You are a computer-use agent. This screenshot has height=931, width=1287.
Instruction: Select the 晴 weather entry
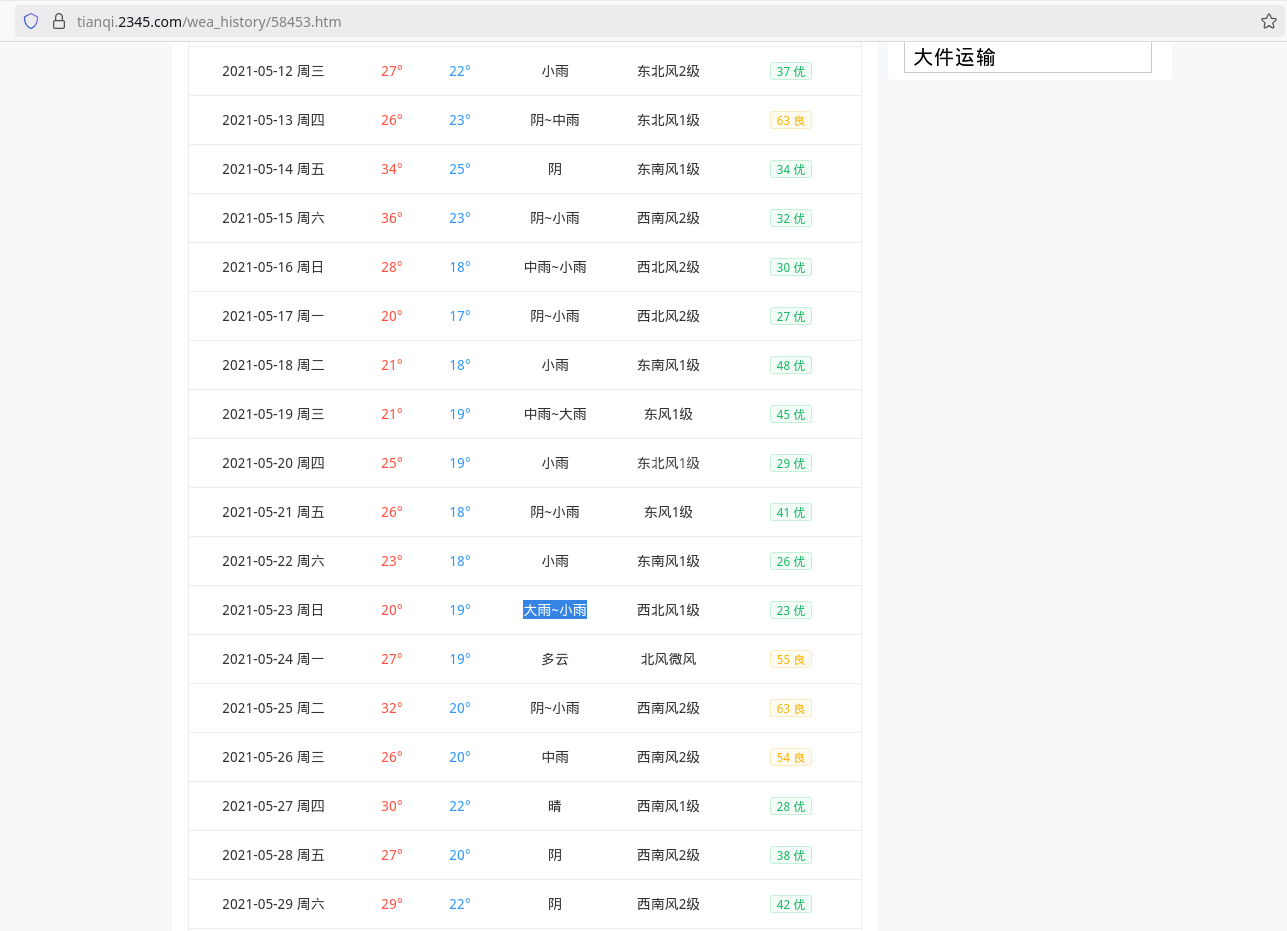(555, 806)
